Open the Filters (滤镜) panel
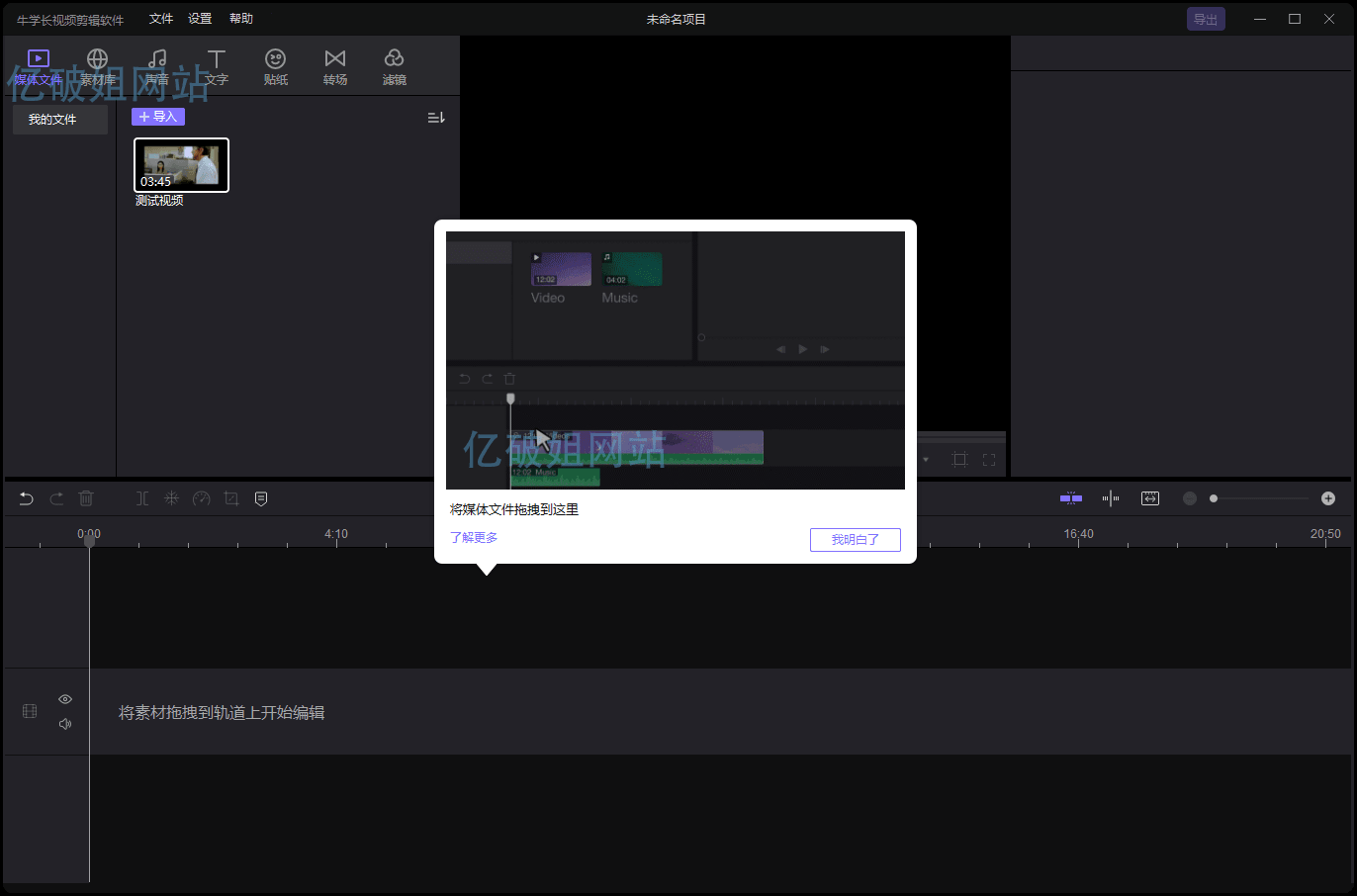The image size is (1357, 896). click(x=395, y=66)
